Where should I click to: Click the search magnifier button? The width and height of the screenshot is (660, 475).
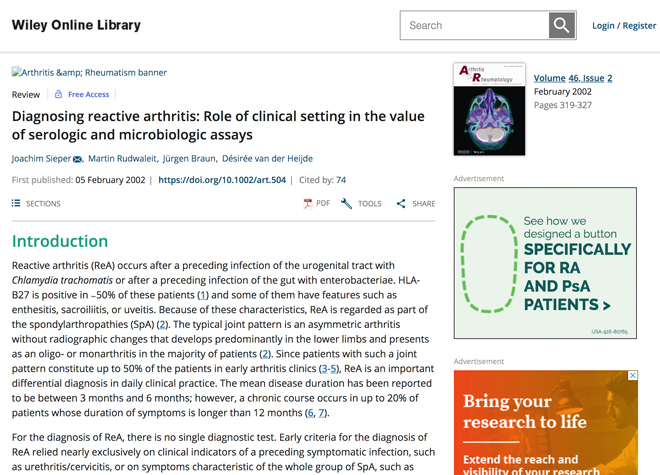click(x=562, y=25)
